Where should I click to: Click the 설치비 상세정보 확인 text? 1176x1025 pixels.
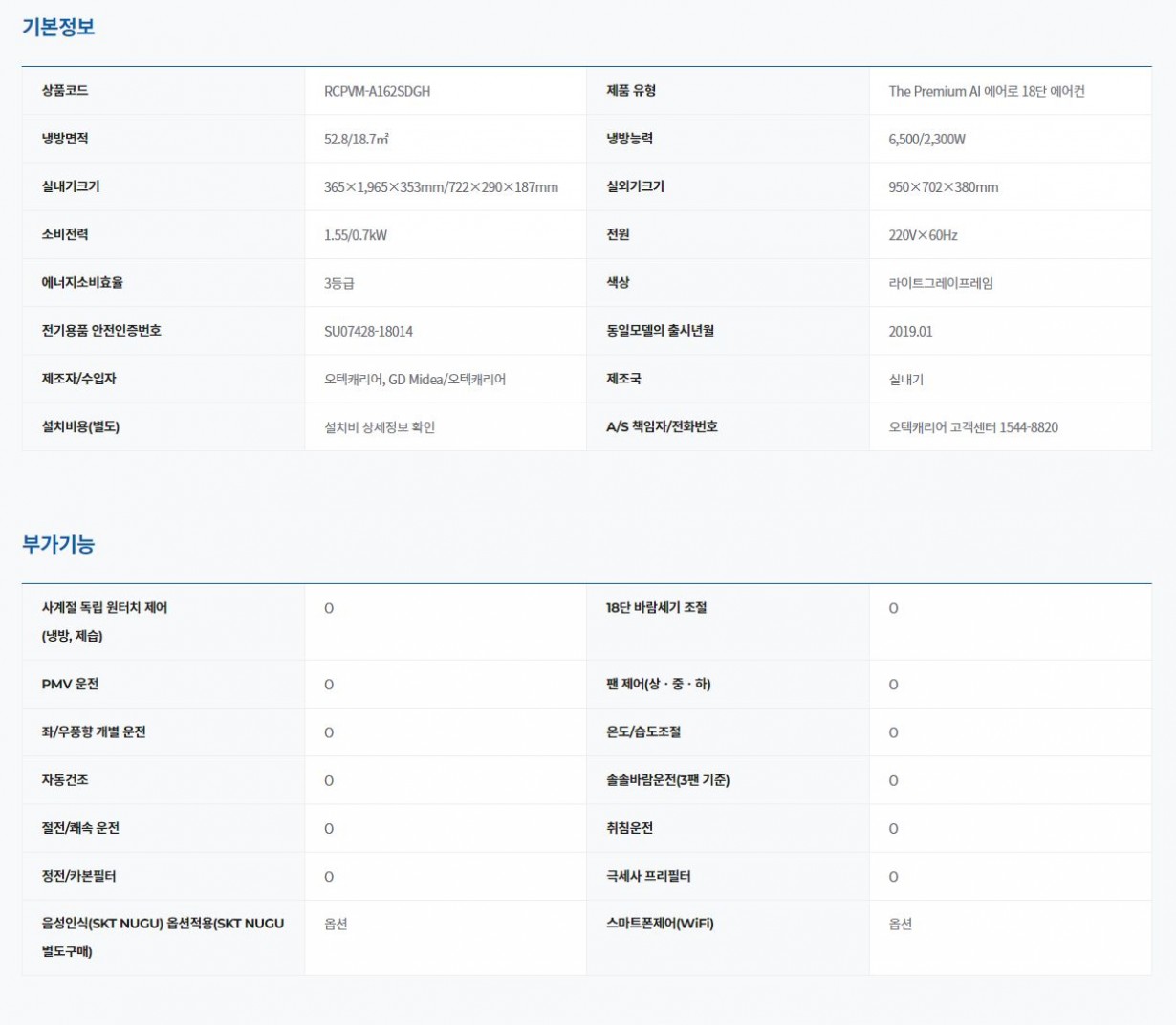coord(380,427)
